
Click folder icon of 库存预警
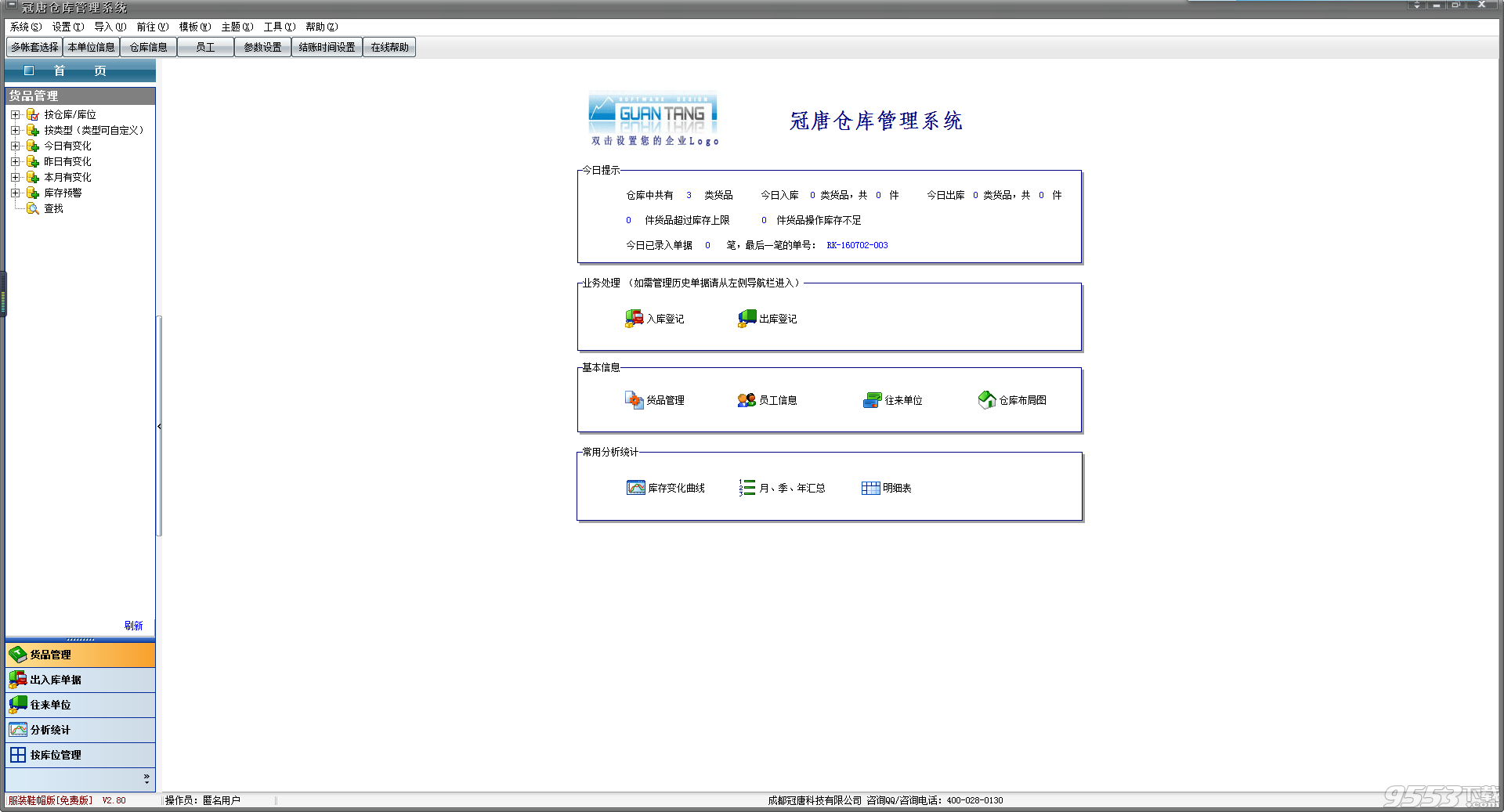click(33, 193)
